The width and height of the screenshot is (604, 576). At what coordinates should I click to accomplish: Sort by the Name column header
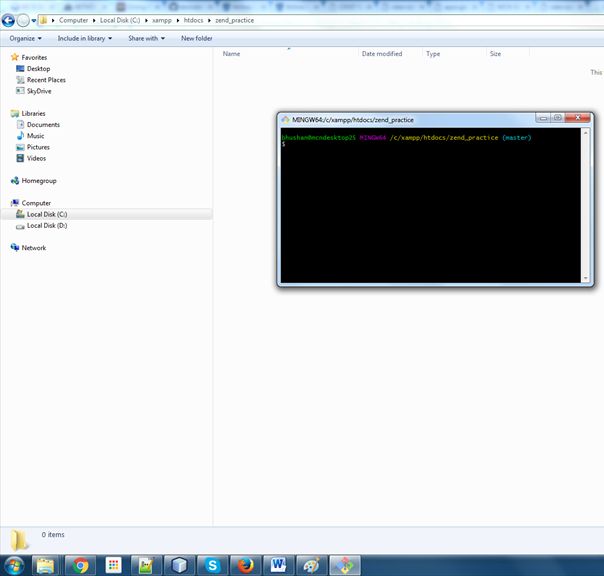(231, 54)
